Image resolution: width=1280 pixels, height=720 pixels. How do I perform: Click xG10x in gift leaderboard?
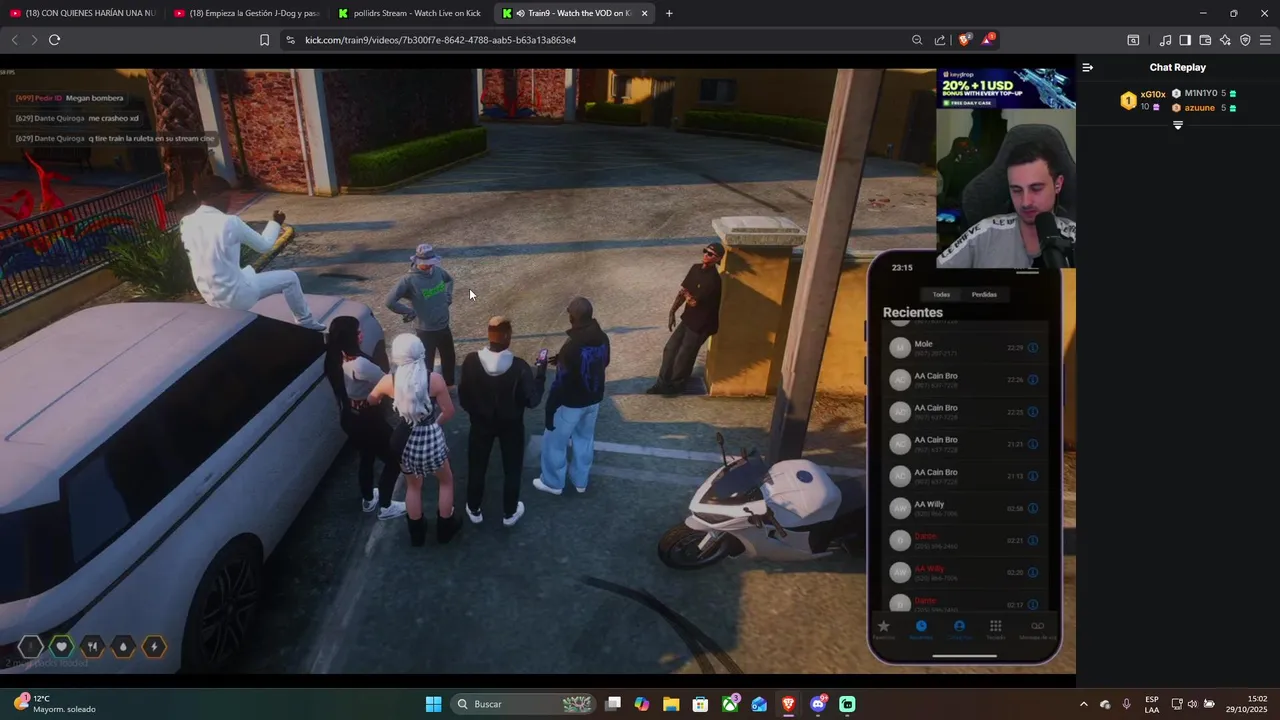(x=1152, y=94)
